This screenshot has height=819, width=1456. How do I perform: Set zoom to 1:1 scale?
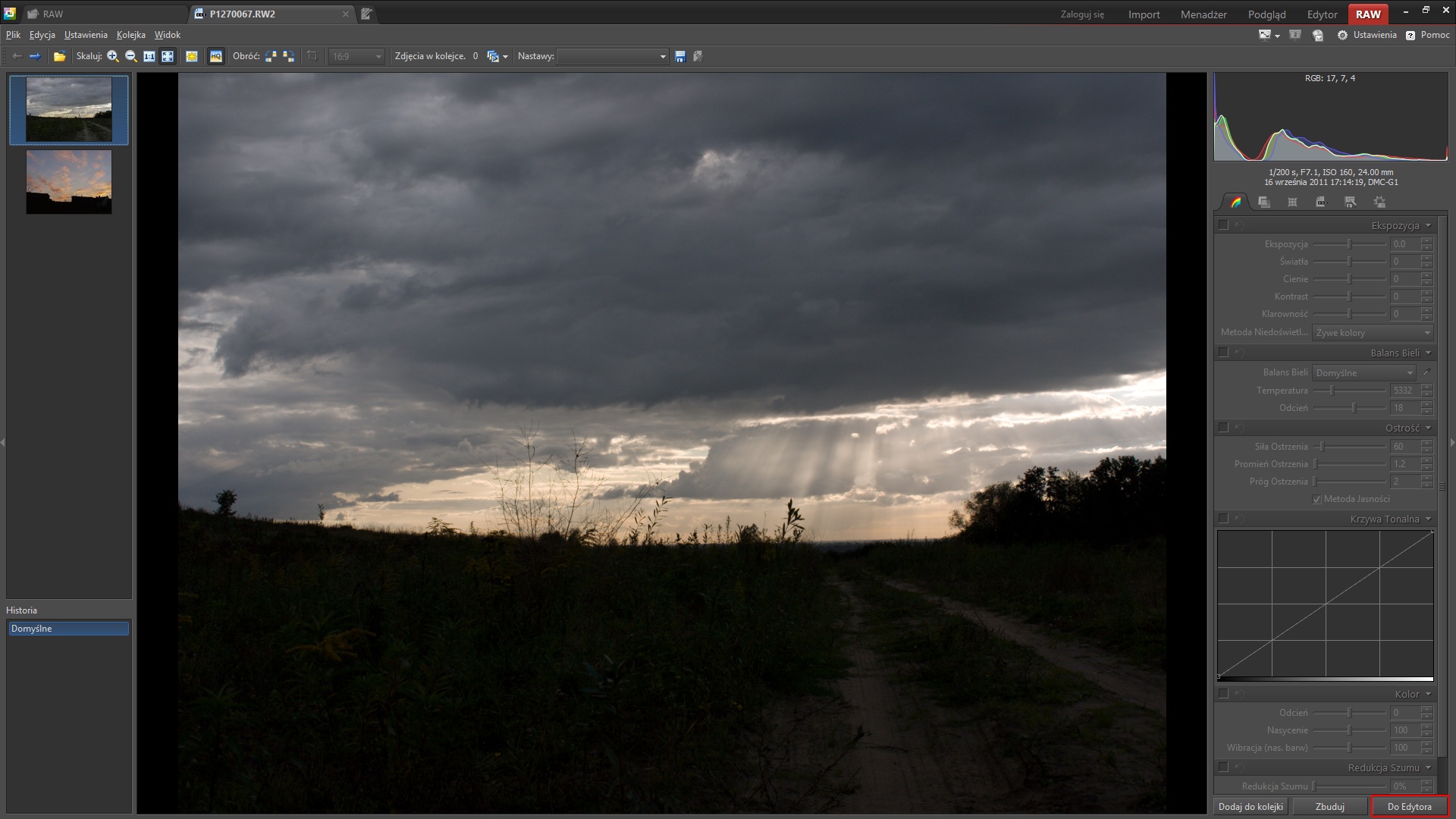click(x=149, y=56)
